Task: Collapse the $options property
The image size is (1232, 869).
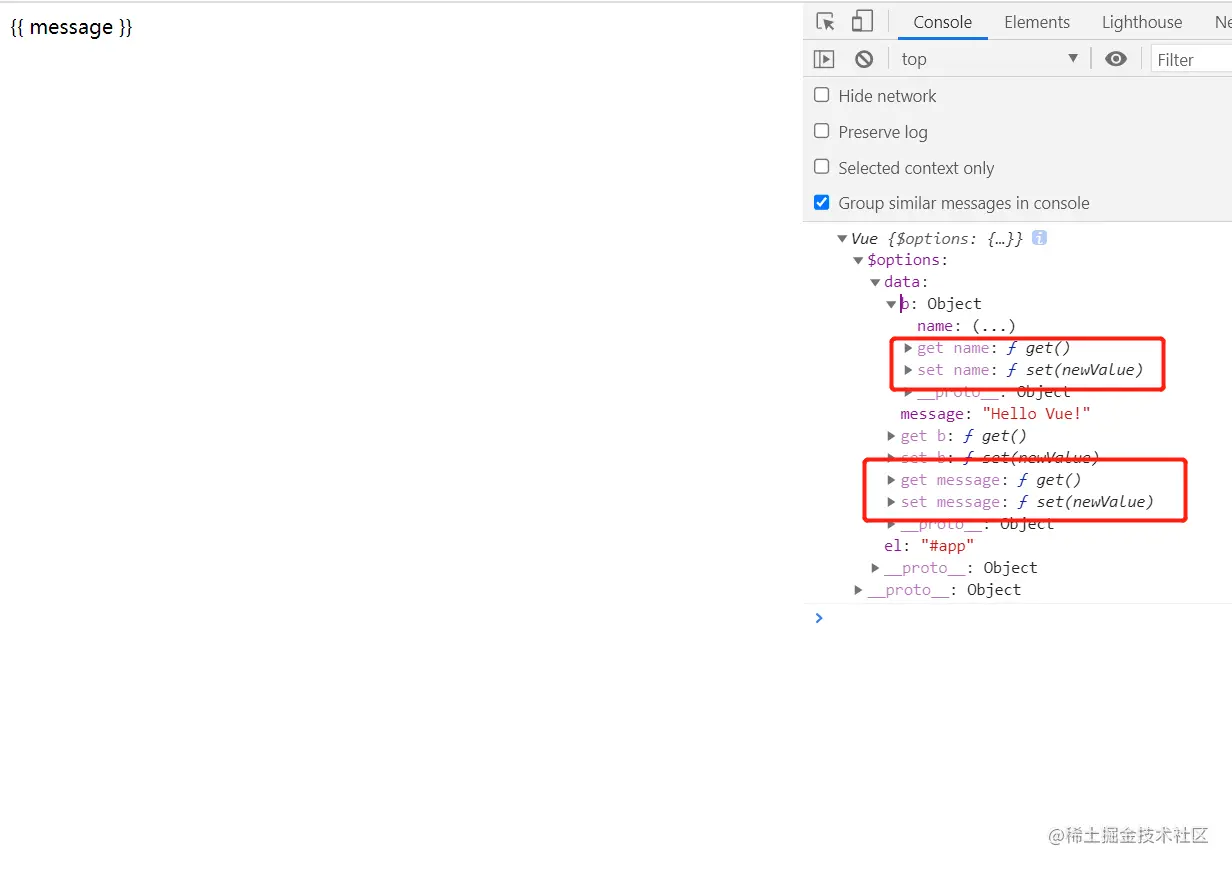Action: pos(858,261)
